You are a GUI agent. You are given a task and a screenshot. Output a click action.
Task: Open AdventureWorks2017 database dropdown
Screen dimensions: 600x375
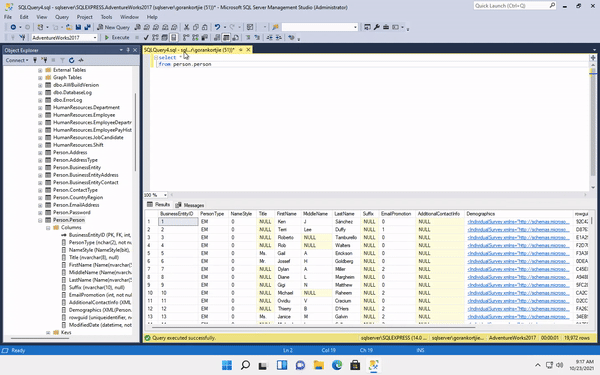[x=95, y=38]
